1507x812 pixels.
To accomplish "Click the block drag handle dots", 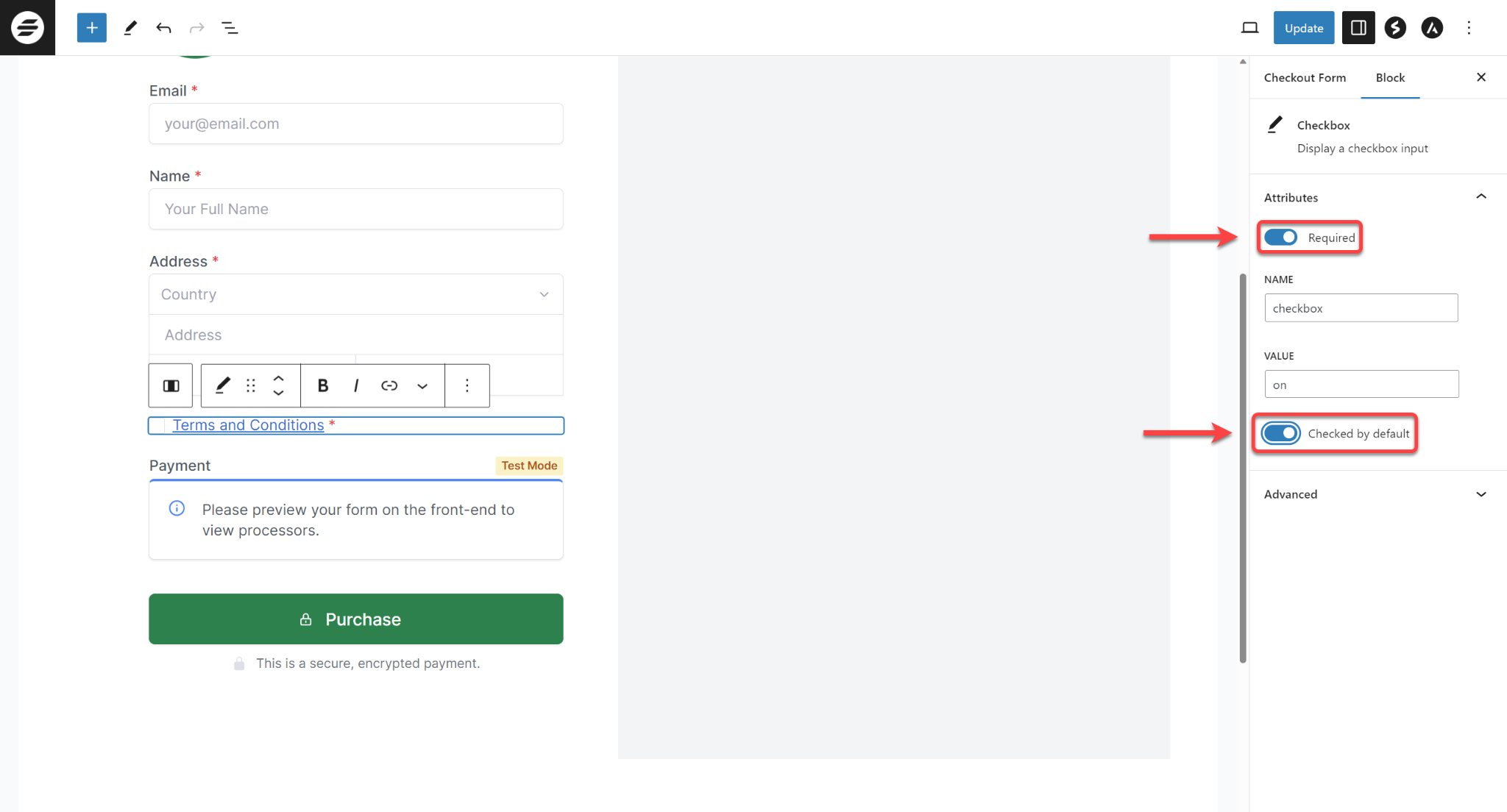I will [x=250, y=385].
